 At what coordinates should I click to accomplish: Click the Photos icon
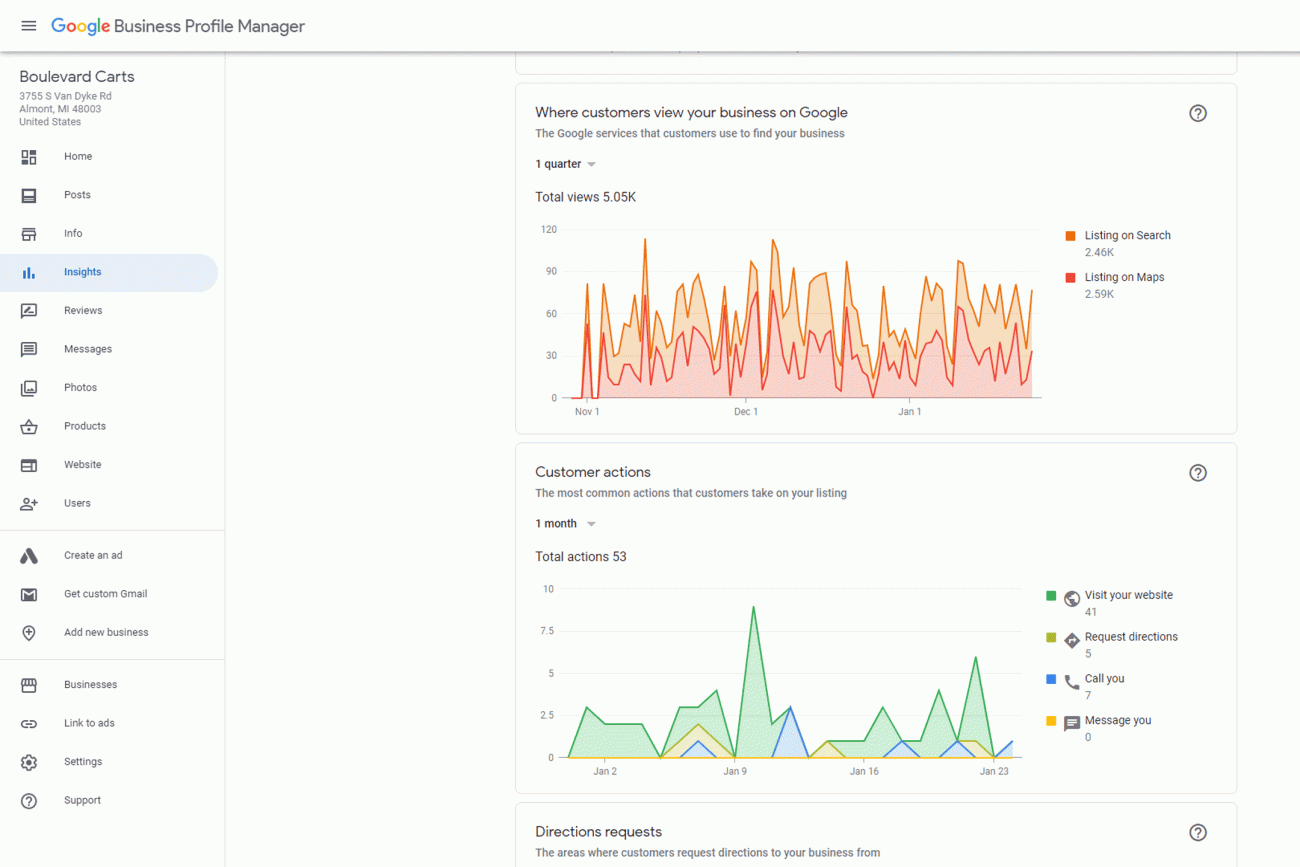(x=29, y=388)
